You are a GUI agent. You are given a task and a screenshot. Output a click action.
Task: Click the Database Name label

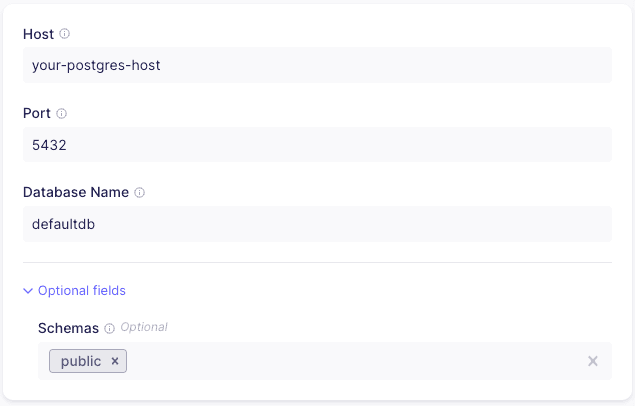pyautogui.click(x=76, y=192)
